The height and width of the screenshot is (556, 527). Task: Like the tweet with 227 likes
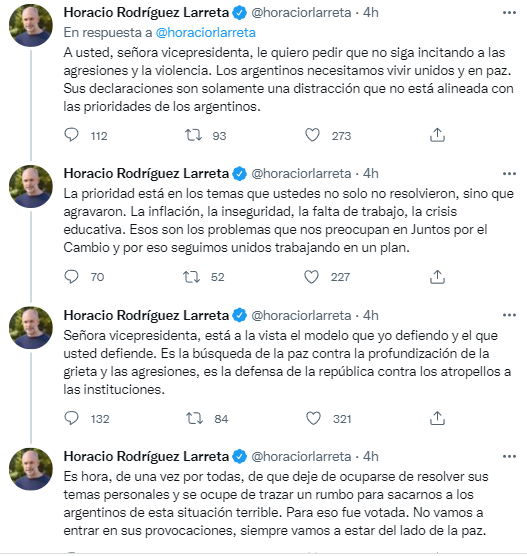pyautogui.click(x=311, y=277)
